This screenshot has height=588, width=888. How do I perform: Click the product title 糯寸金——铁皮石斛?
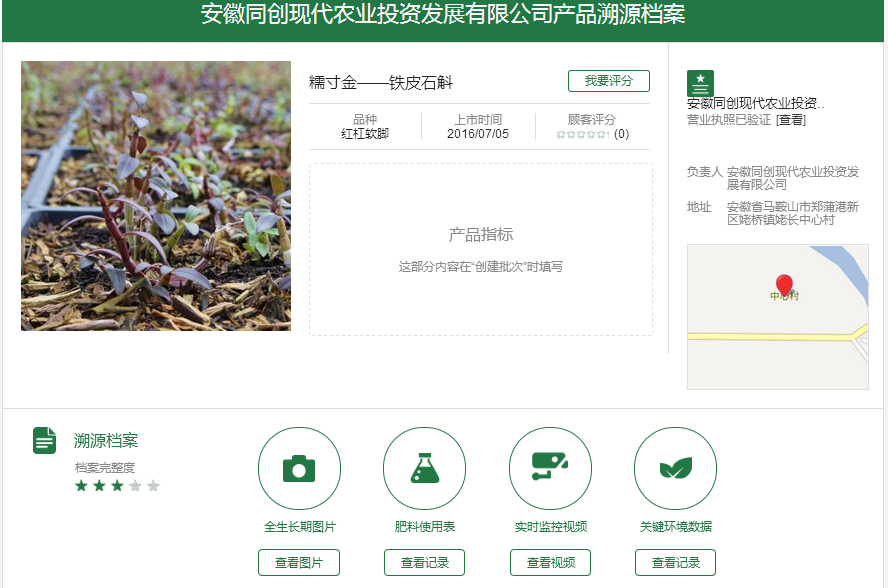381,83
